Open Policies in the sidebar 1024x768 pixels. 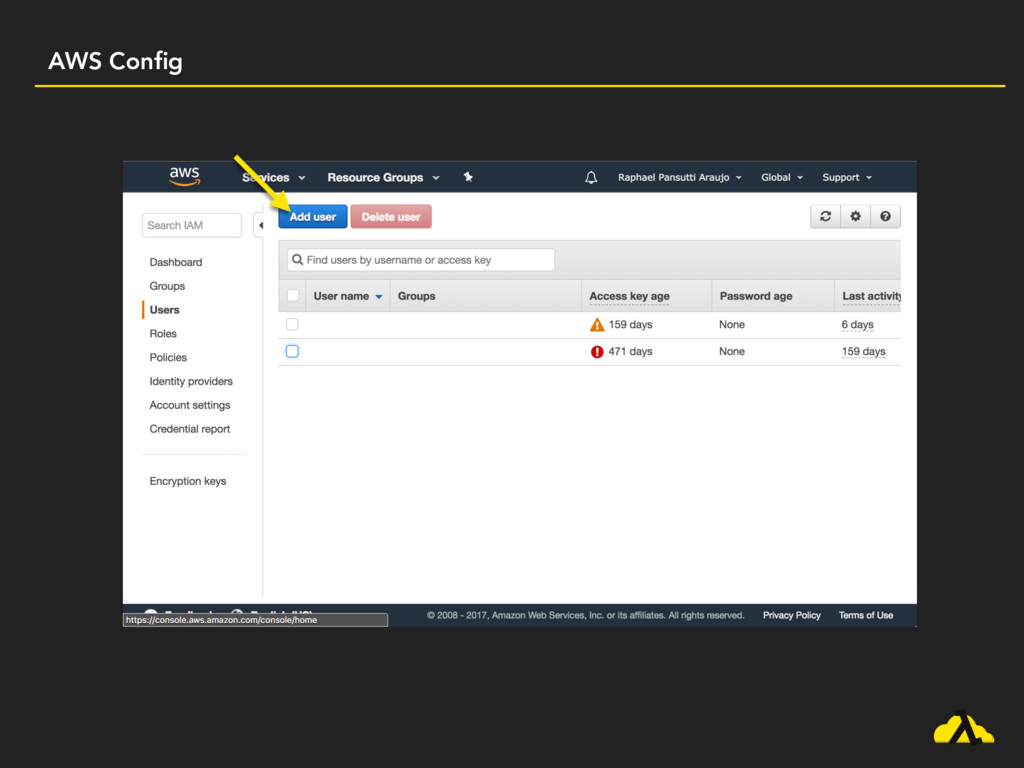click(168, 358)
